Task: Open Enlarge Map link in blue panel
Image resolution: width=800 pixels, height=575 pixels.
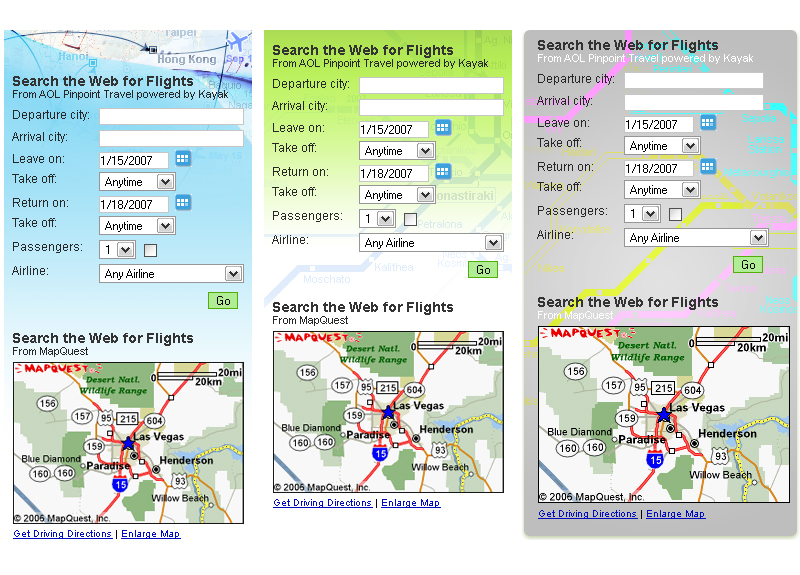Action: (x=151, y=534)
